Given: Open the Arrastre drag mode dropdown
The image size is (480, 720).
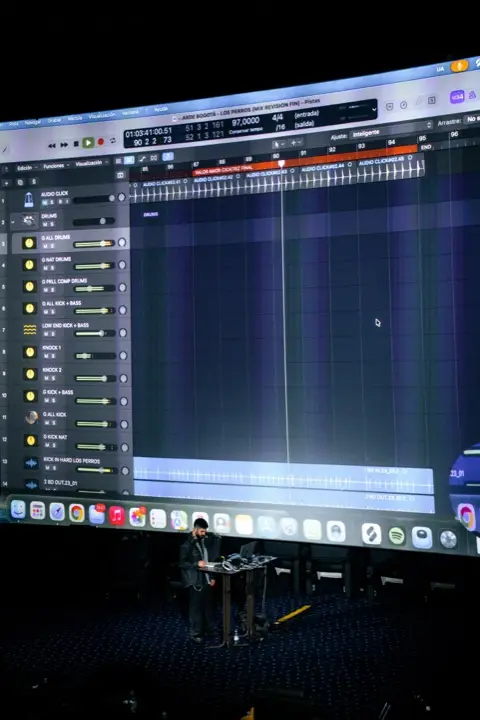Looking at the screenshot, I should [x=471, y=119].
